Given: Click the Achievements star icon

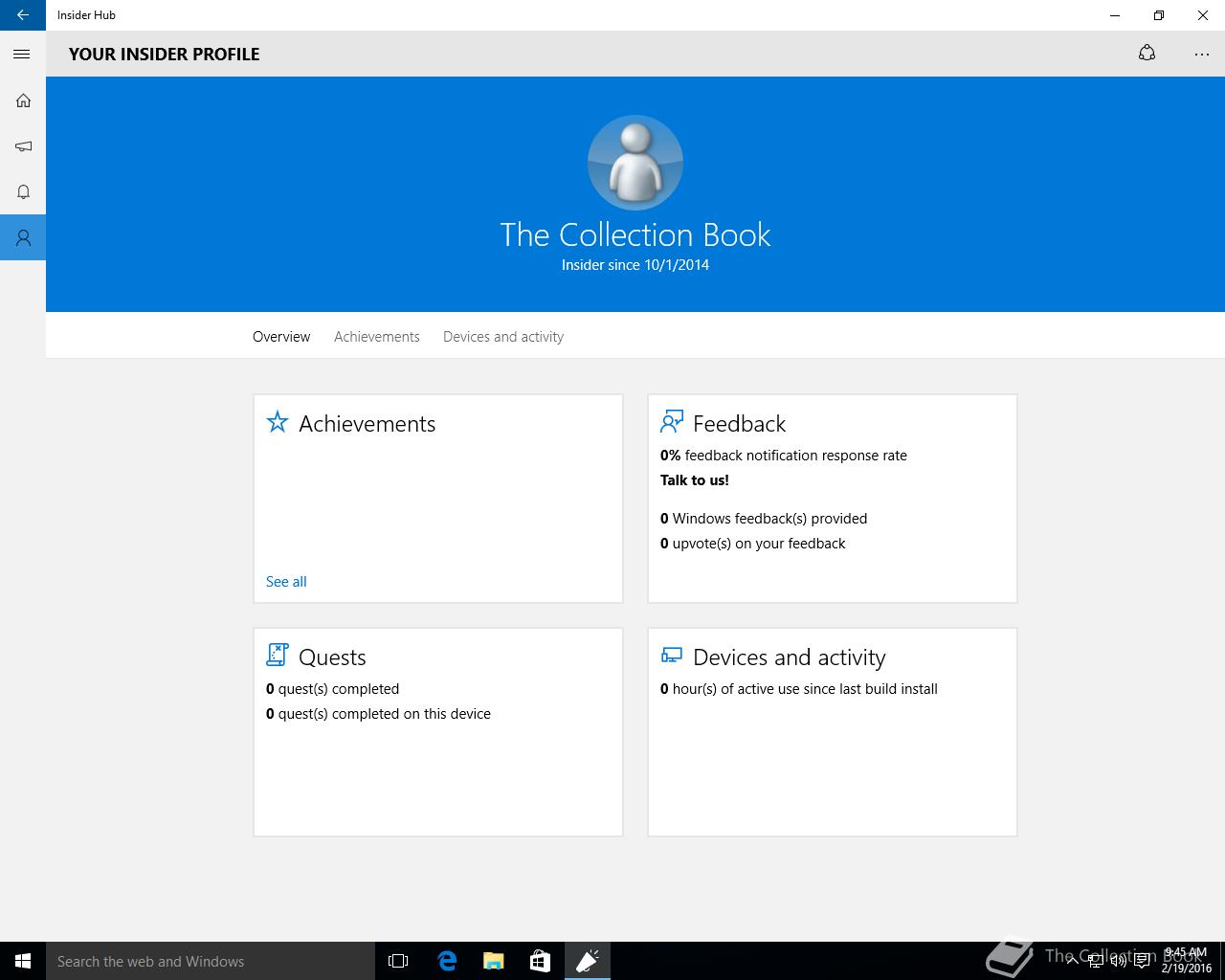Looking at the screenshot, I should [278, 422].
